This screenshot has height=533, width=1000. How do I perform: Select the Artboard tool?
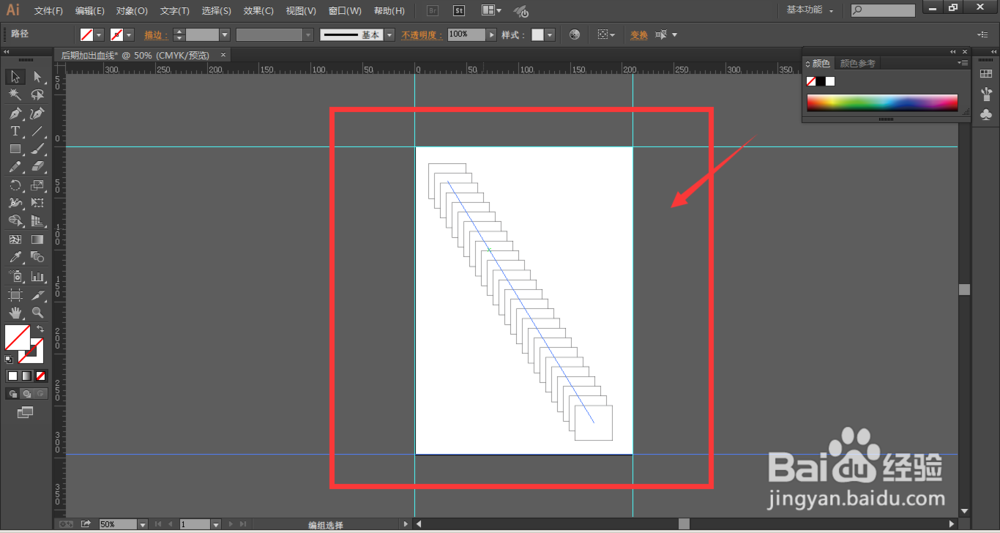15,295
